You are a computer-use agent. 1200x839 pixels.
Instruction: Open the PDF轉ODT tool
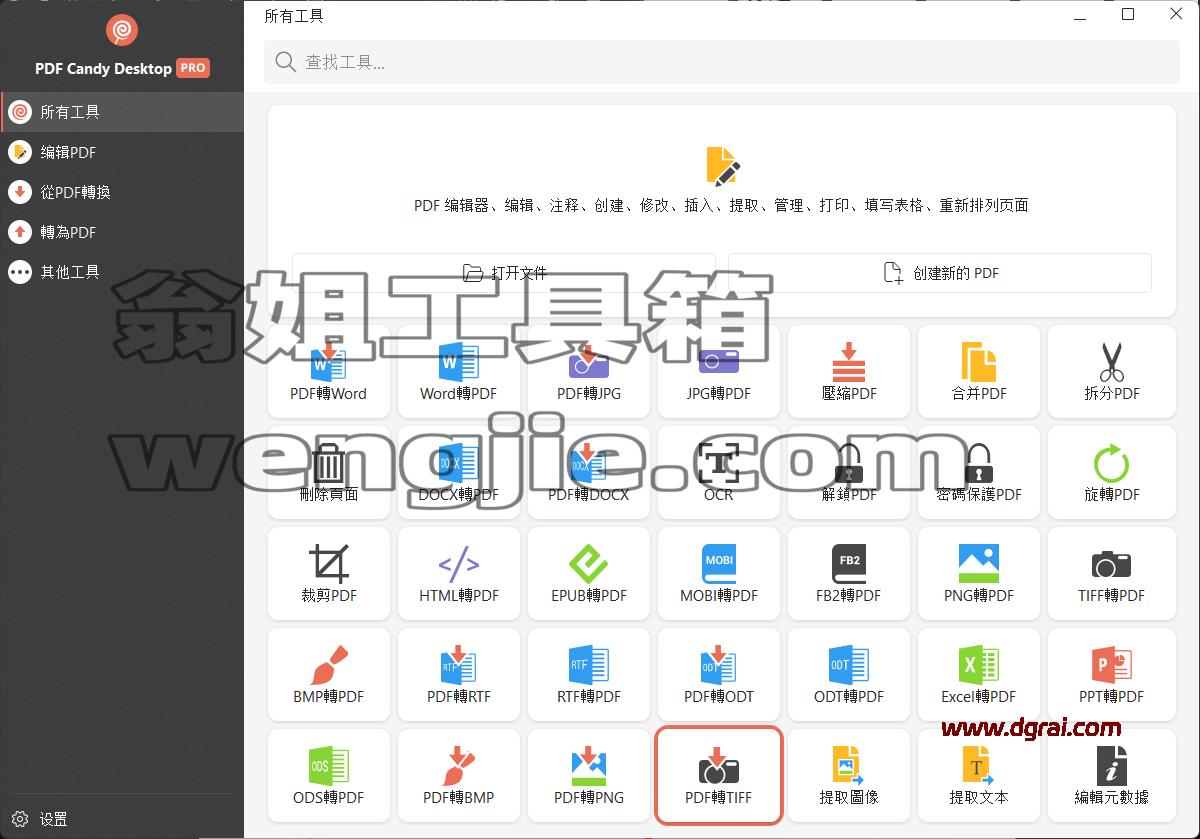click(x=719, y=674)
